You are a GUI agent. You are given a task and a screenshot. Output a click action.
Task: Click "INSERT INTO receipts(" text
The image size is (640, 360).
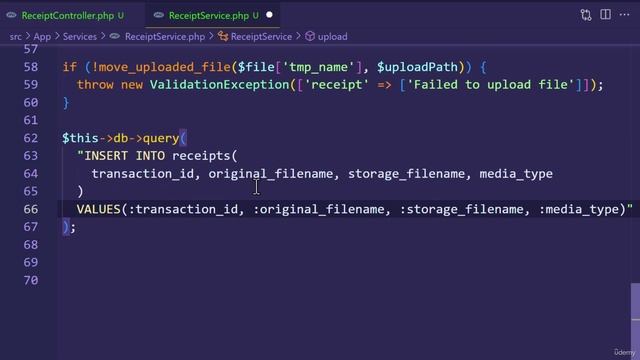pos(157,156)
